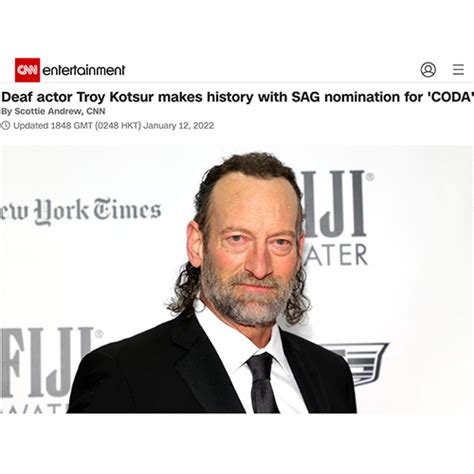Open the user account profile icon
Screen dimensions: 474x474
428,70
